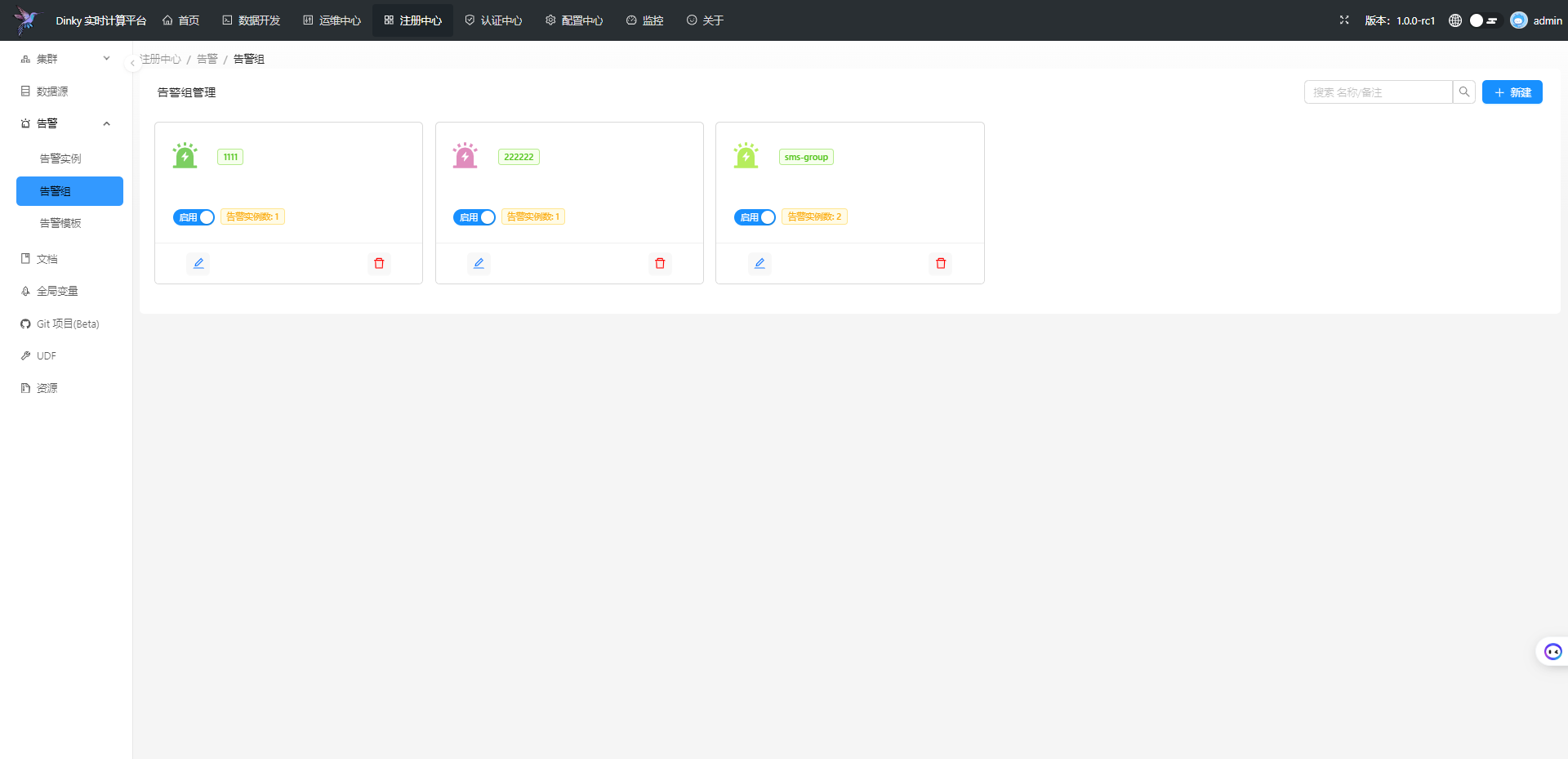The width and height of the screenshot is (1568, 759).
Task: Select 告警组 in the sidebar
Action: coord(69,191)
